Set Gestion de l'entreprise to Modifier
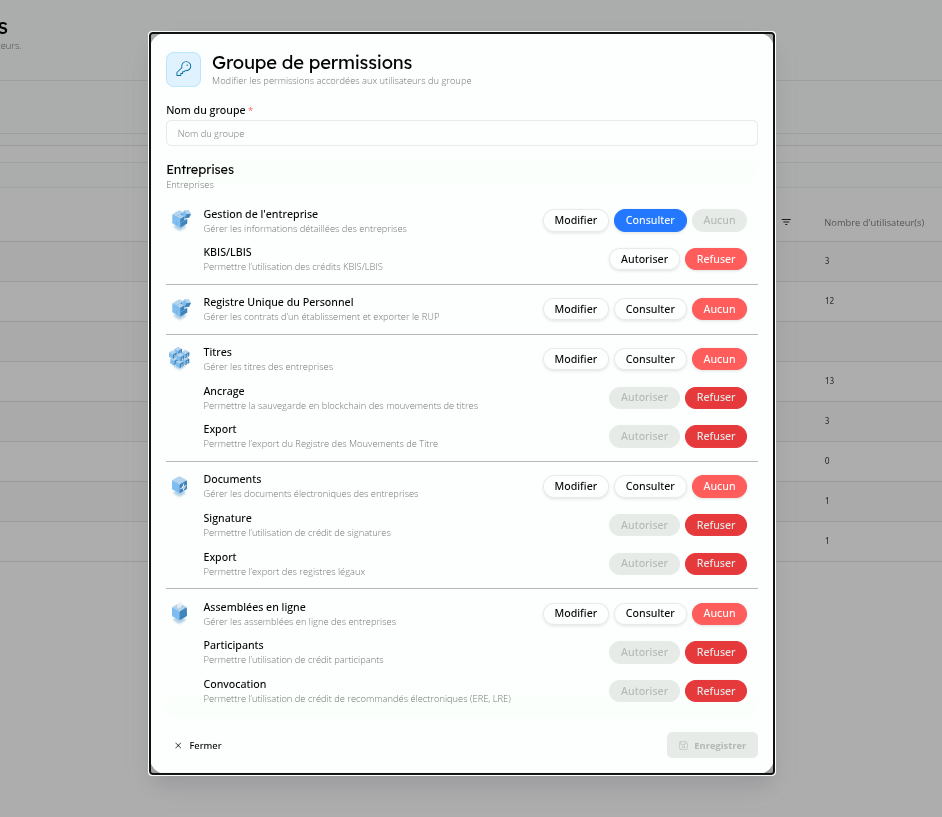Image resolution: width=942 pixels, height=817 pixels. coord(576,220)
